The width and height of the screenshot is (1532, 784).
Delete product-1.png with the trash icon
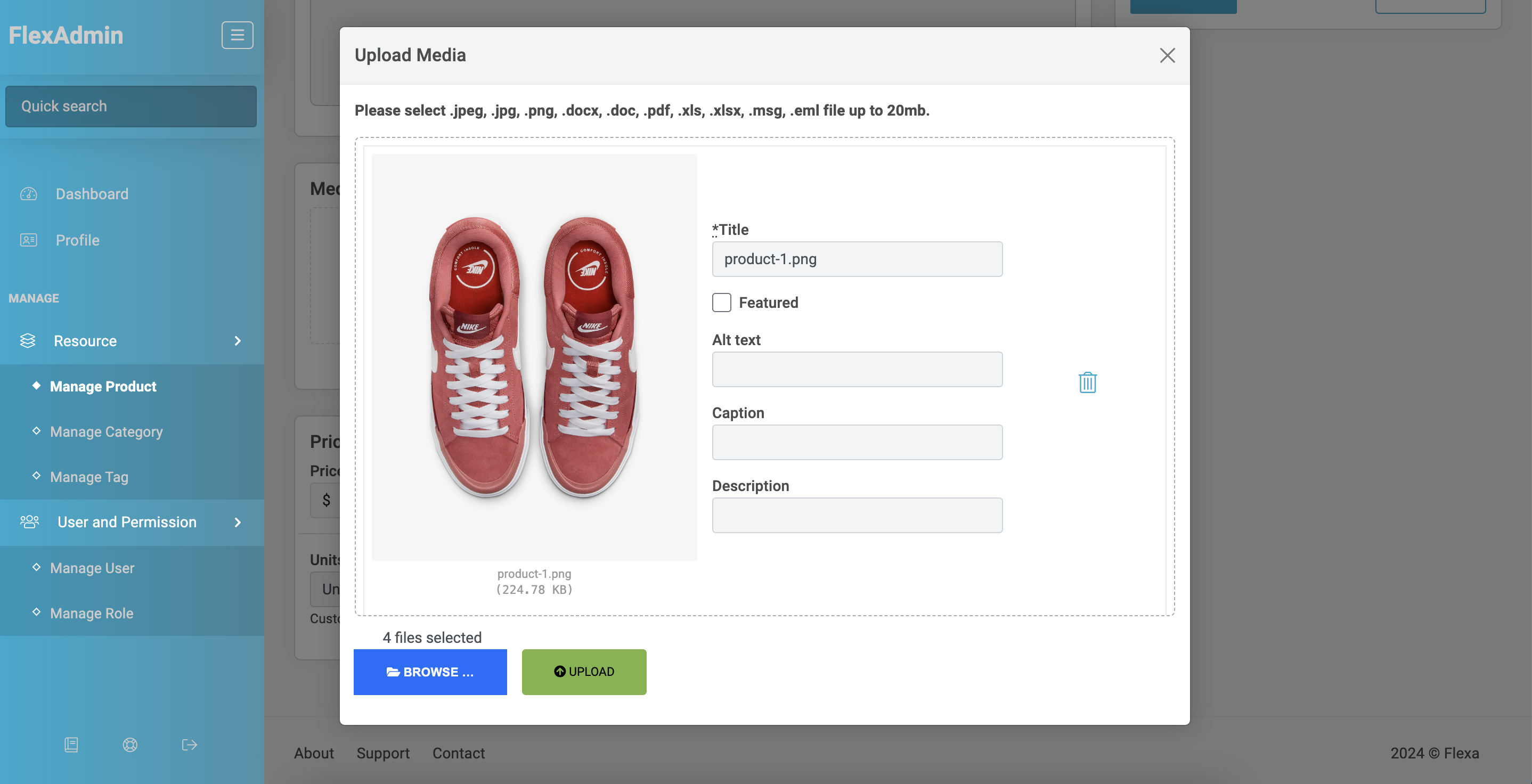(x=1087, y=382)
